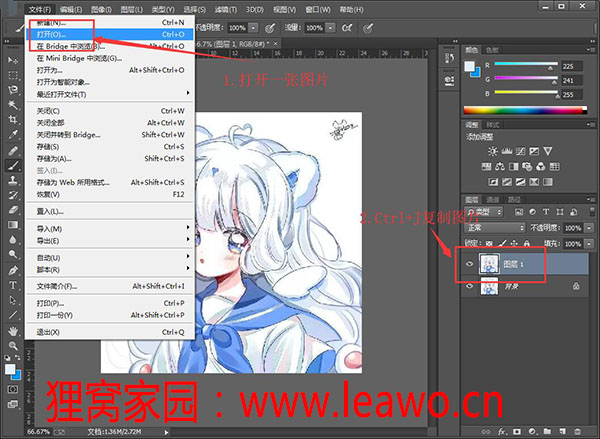Select the 图层 1 layer thumbnail
600x439 pixels.
[x=489, y=264]
